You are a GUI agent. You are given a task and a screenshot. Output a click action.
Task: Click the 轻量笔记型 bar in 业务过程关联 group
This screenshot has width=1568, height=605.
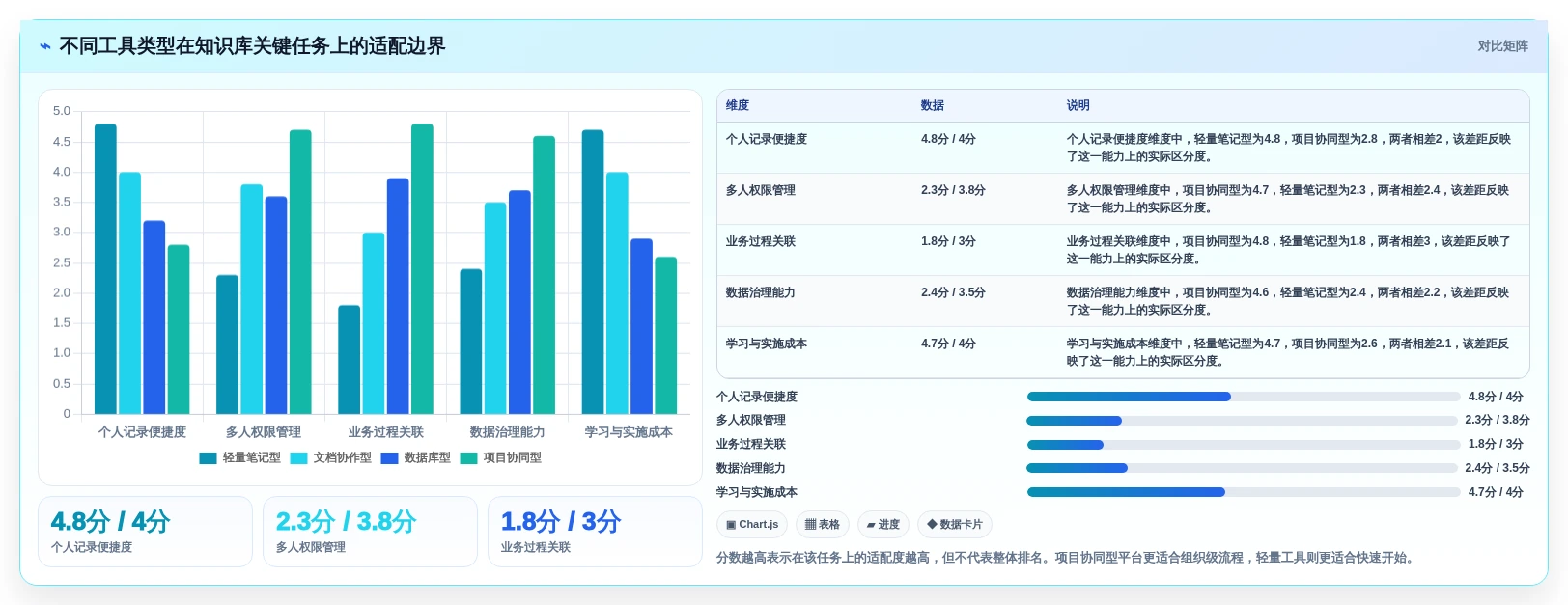click(349, 360)
